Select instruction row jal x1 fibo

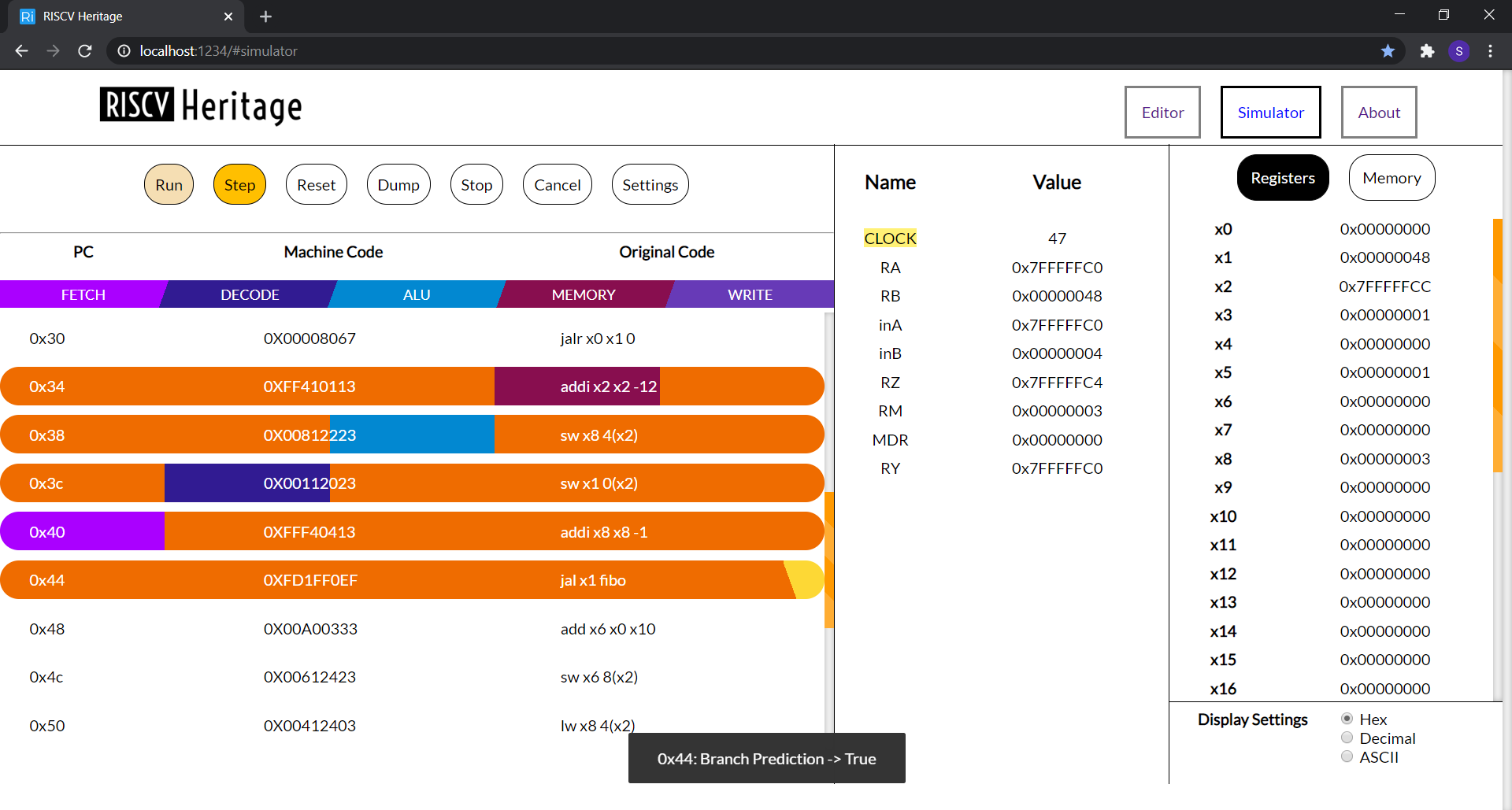coord(412,580)
